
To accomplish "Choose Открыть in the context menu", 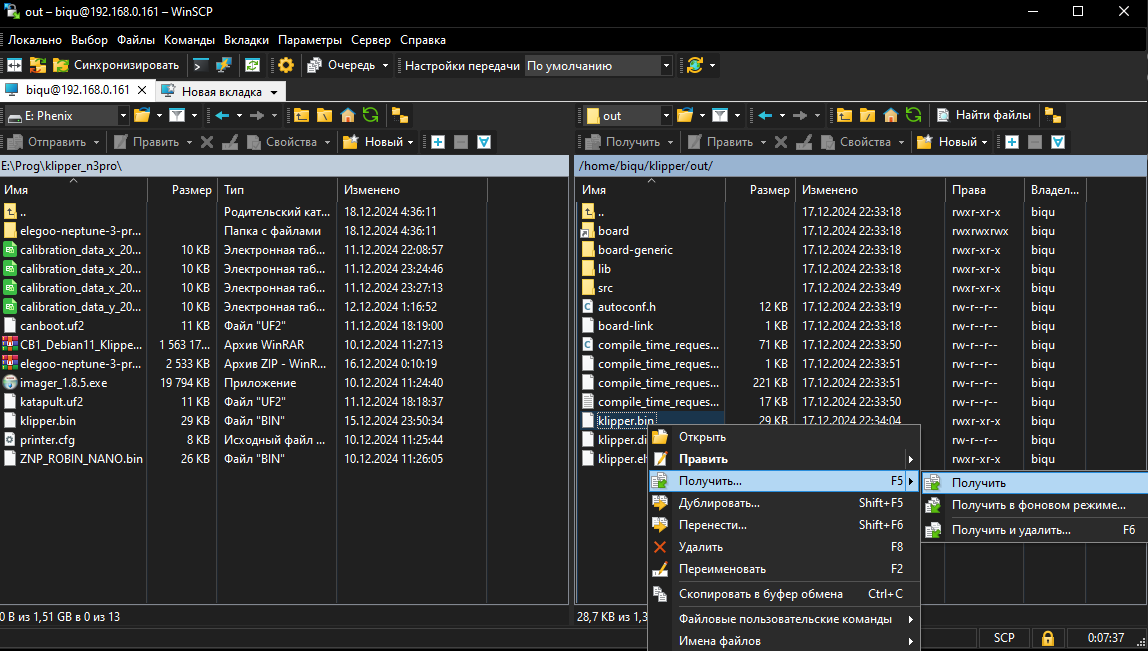I will click(783, 437).
